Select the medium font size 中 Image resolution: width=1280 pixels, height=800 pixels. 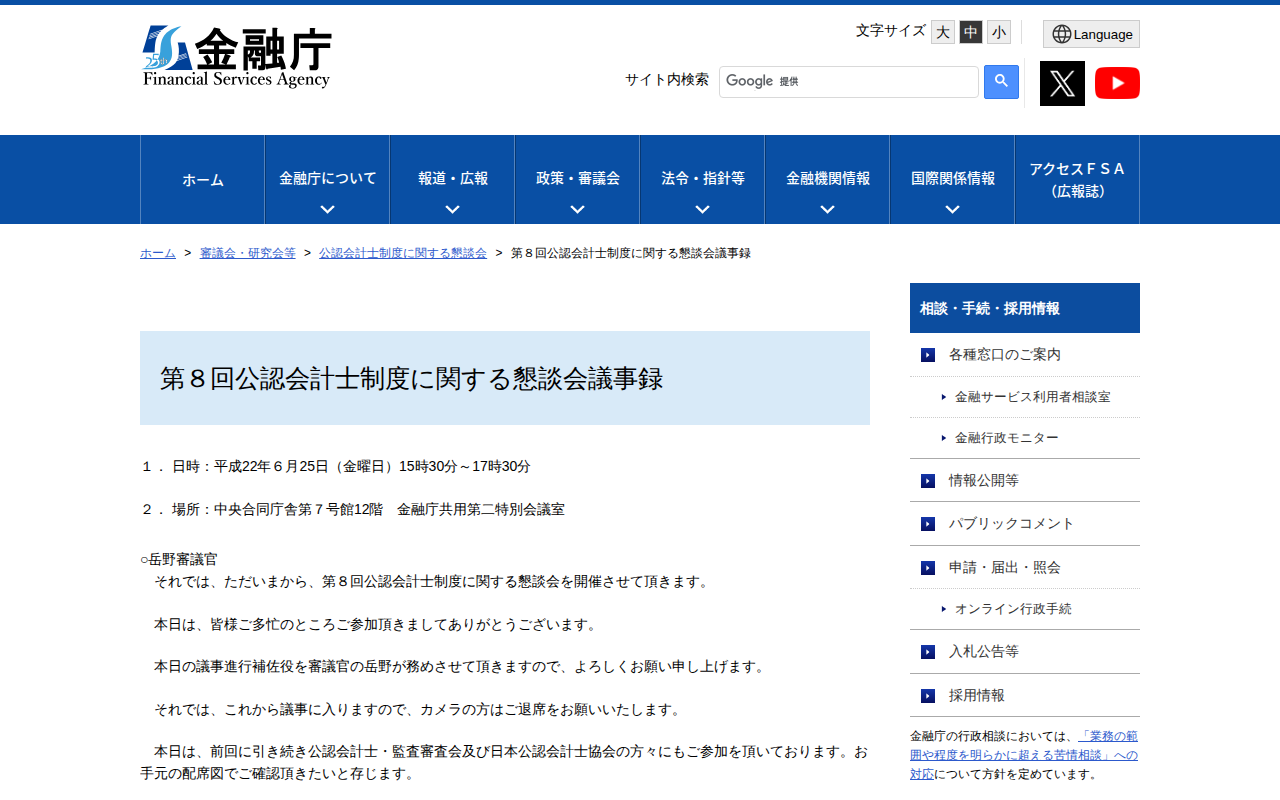[970, 32]
